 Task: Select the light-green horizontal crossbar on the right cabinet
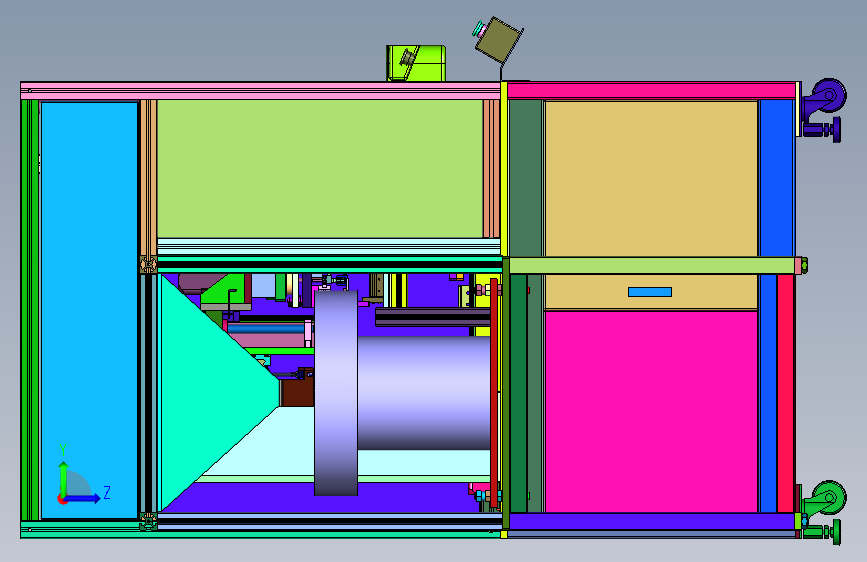[652, 266]
